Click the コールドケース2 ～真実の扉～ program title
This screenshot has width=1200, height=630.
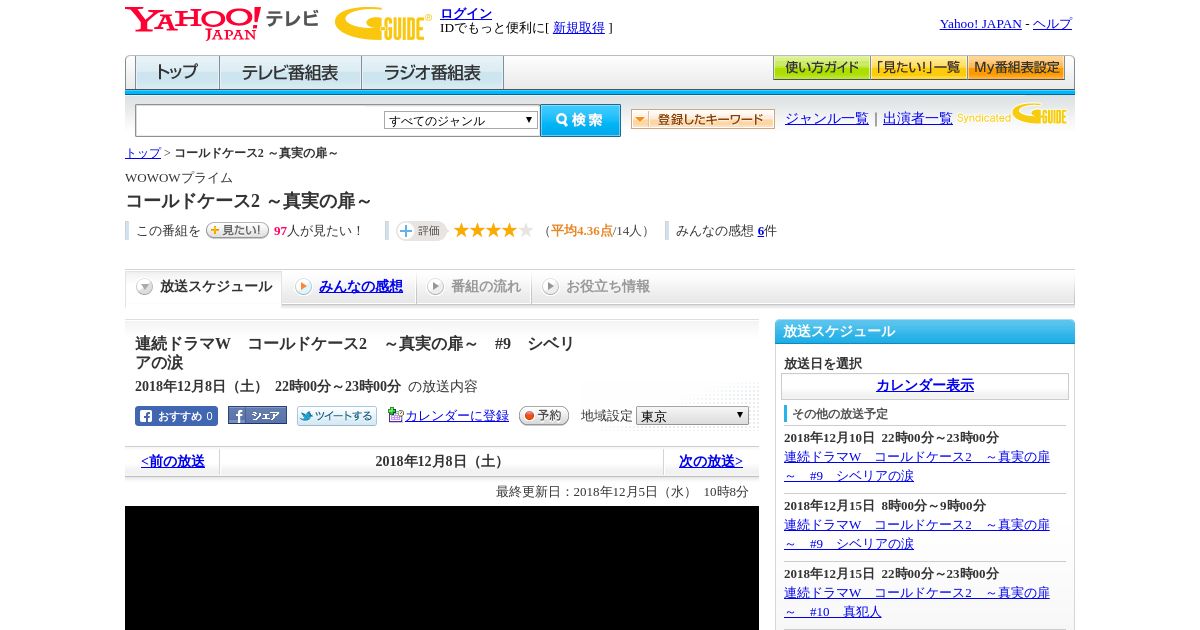(x=249, y=201)
